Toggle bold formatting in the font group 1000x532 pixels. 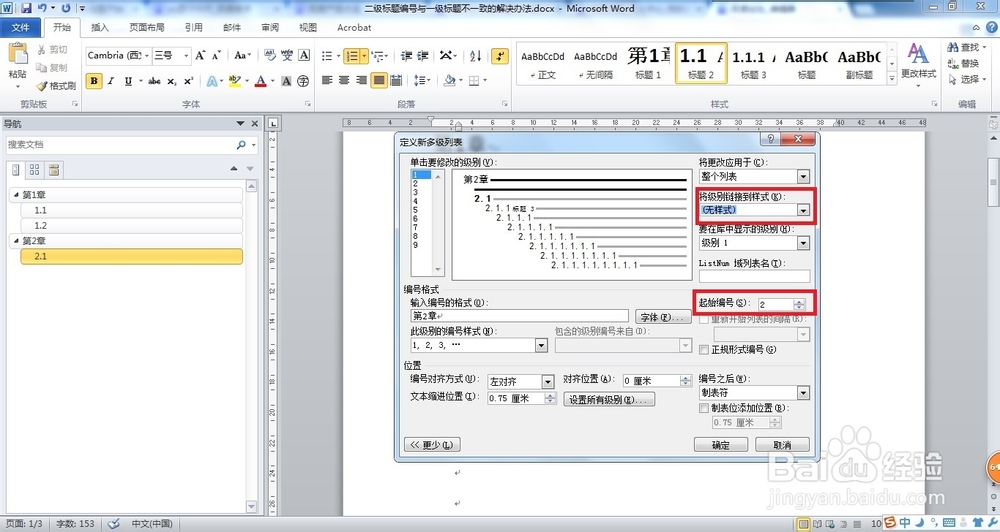click(94, 81)
